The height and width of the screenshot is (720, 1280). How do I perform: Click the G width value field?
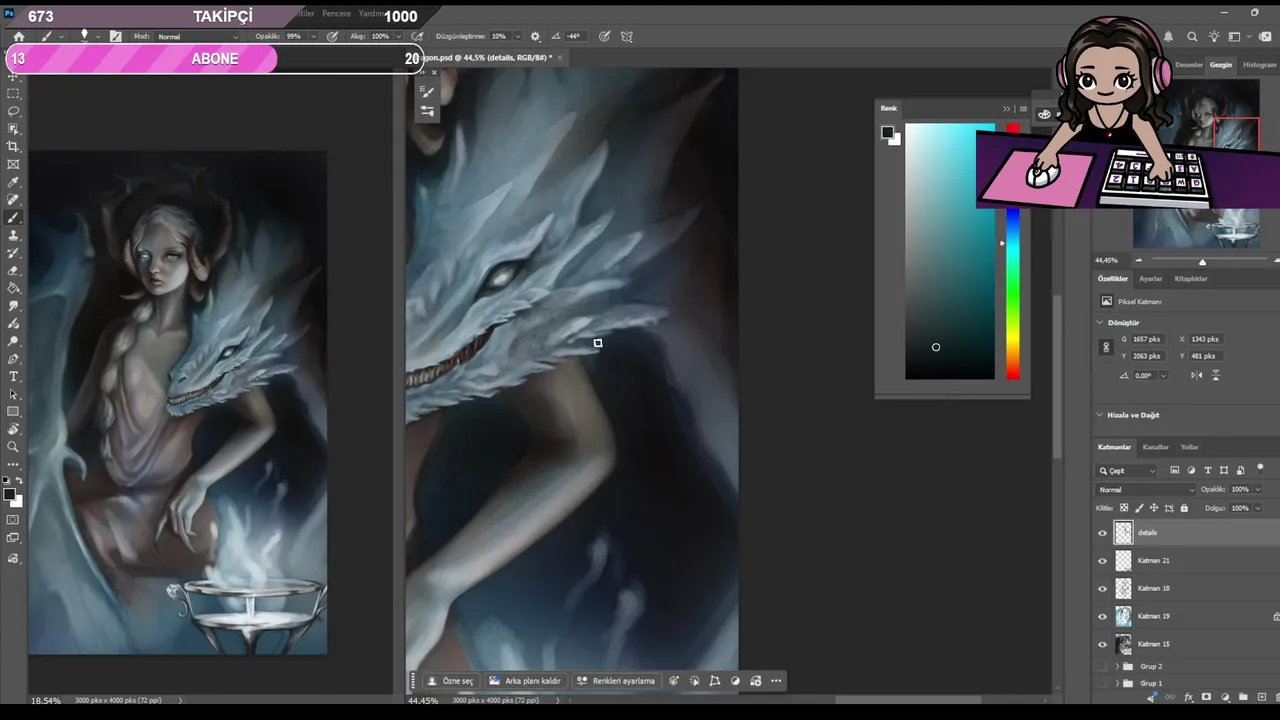1148,339
